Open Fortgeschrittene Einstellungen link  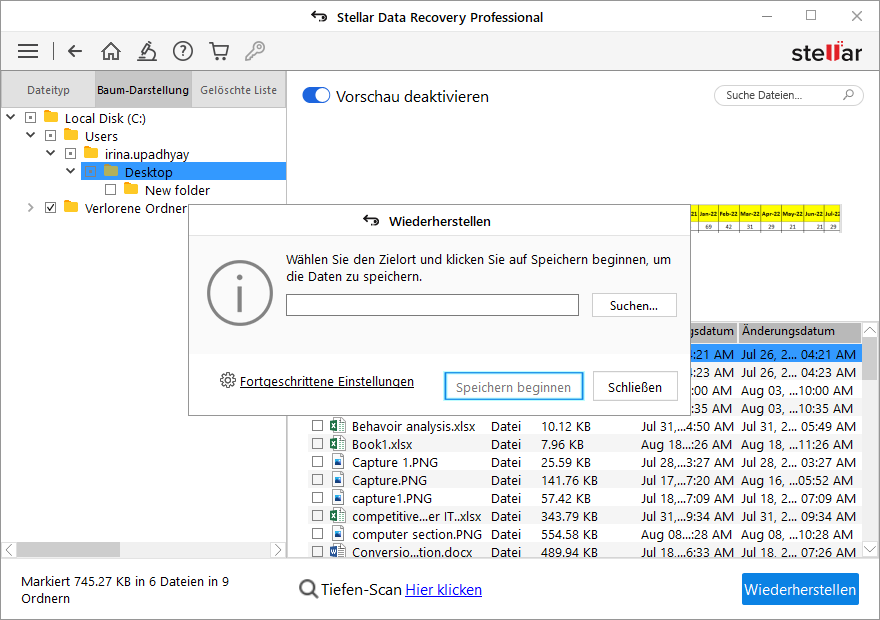(327, 381)
